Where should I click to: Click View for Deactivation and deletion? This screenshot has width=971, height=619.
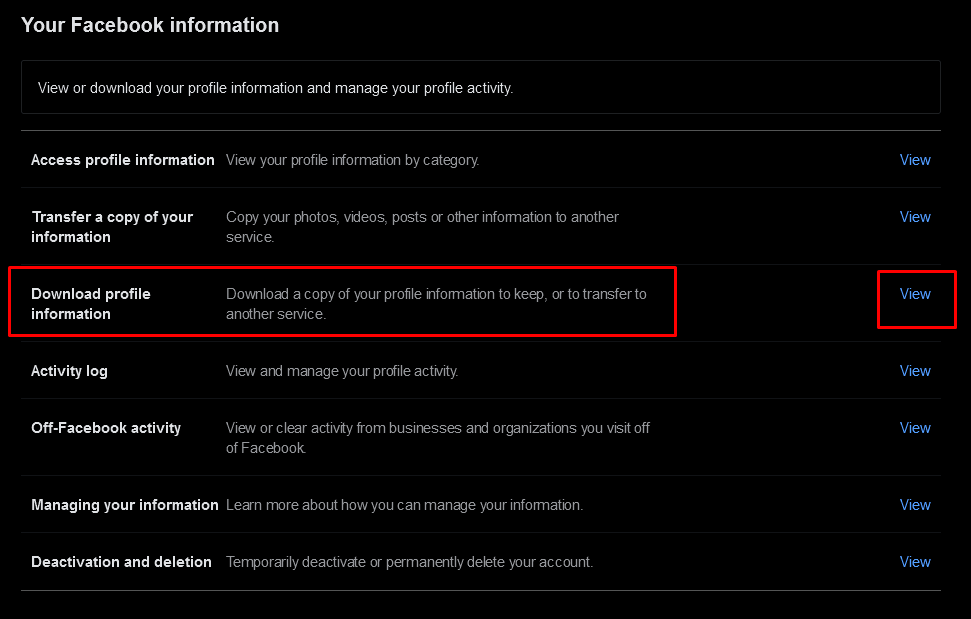coord(914,562)
